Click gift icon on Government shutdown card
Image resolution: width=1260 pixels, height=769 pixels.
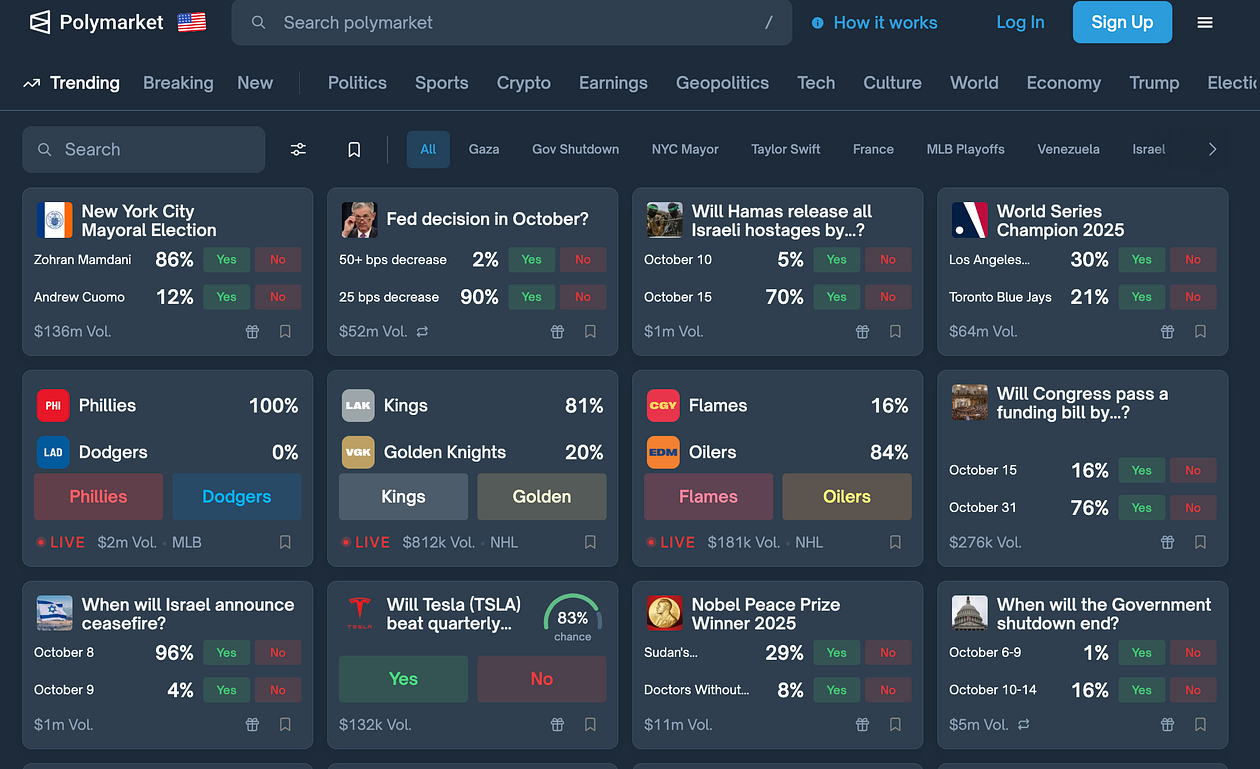[x=1167, y=724]
